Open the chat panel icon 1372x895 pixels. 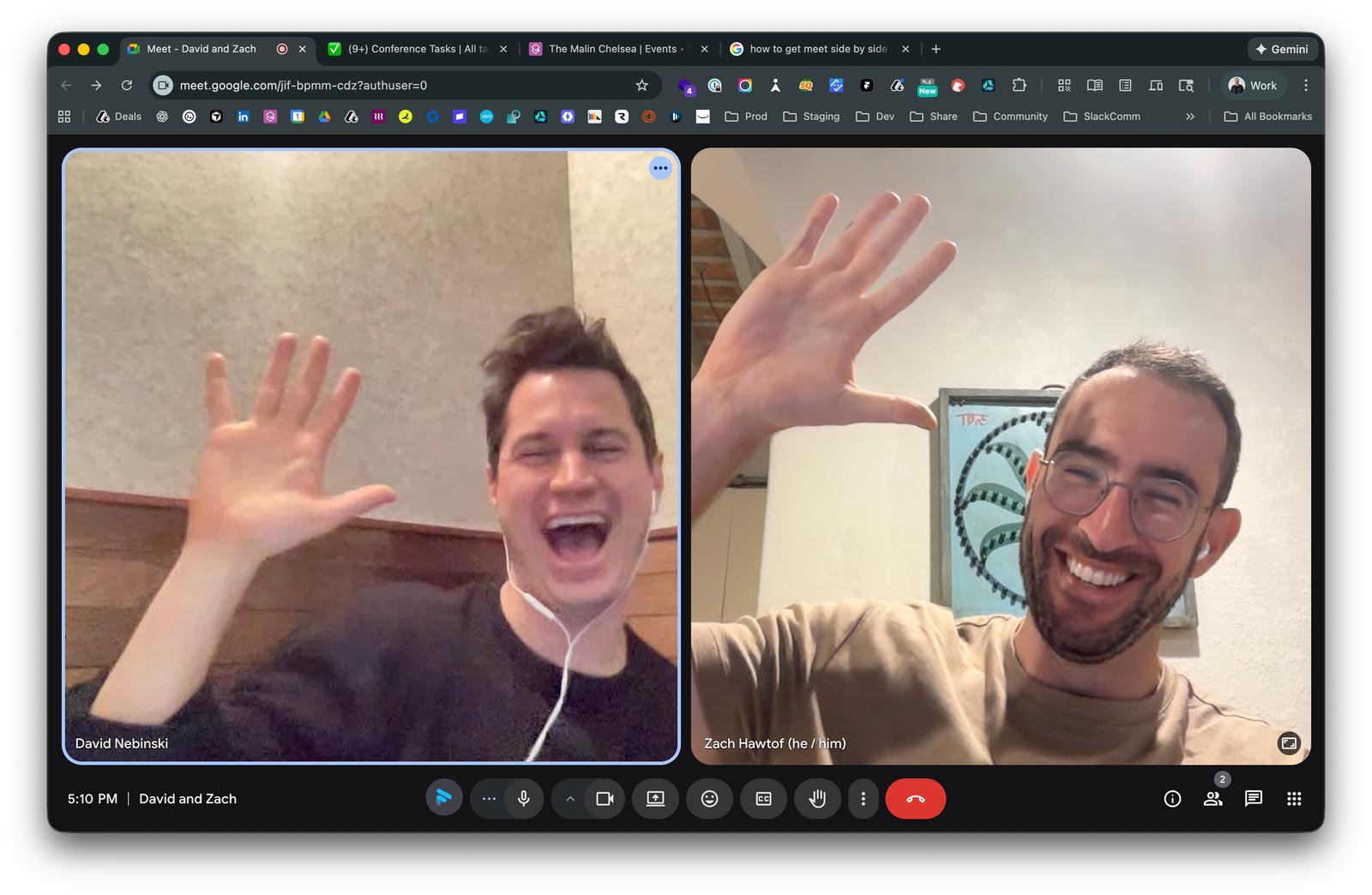pyautogui.click(x=1253, y=799)
